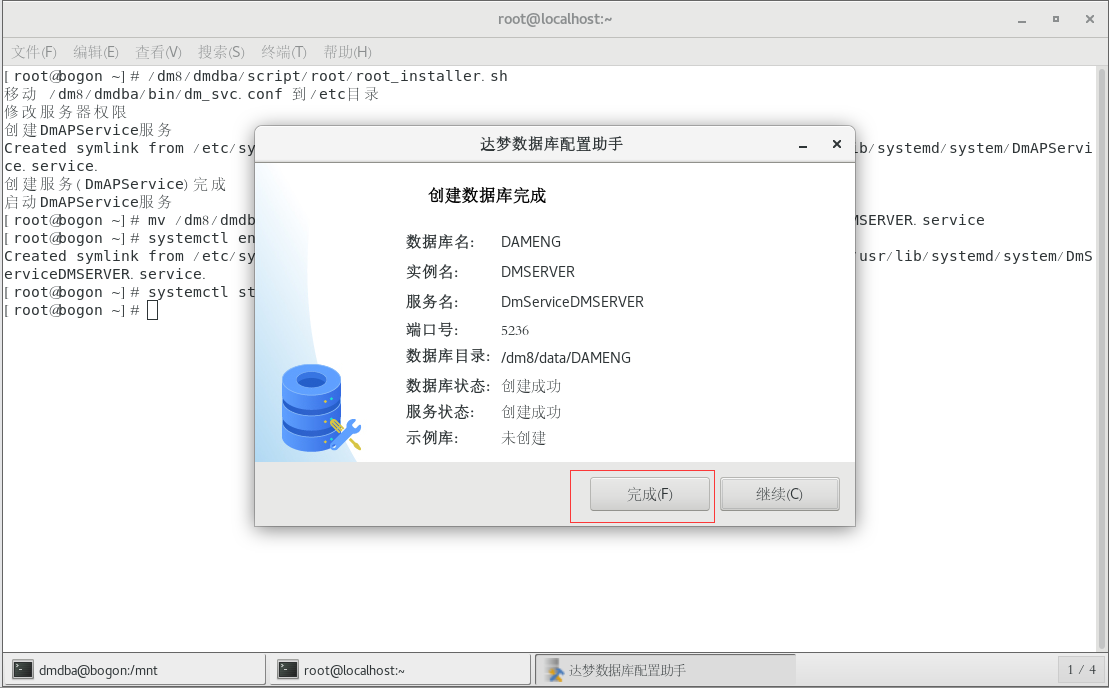Click the port number 5236
The height and width of the screenshot is (688, 1109).
coord(515,330)
